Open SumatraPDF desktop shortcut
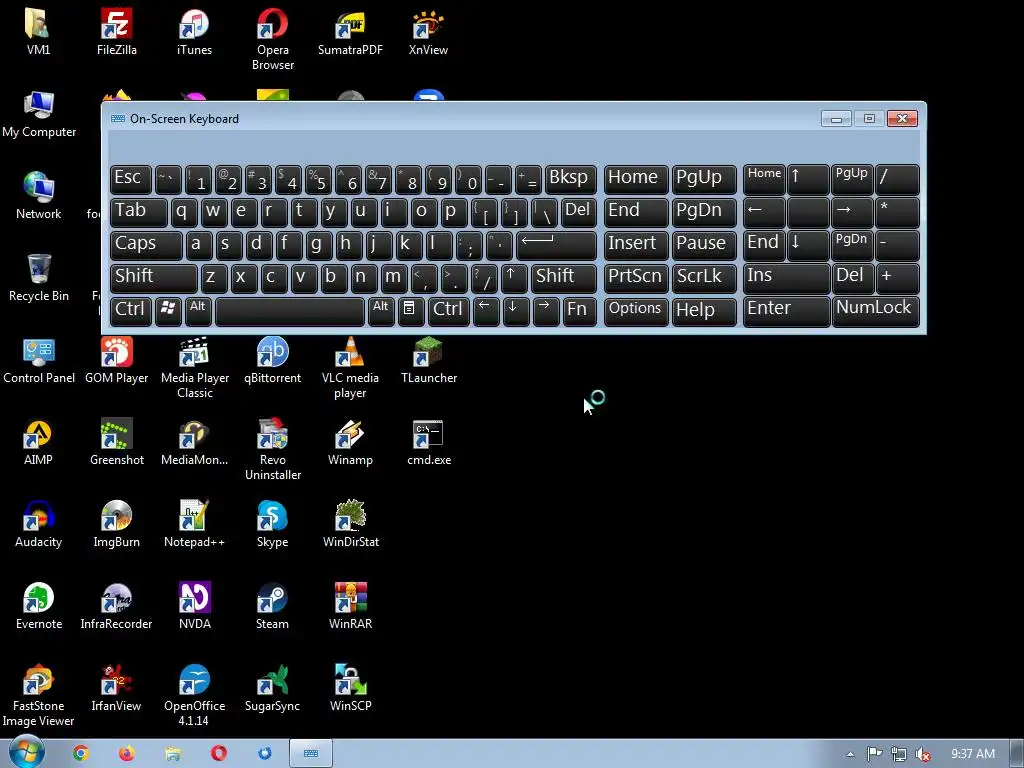This screenshot has height=768, width=1024. [350, 31]
